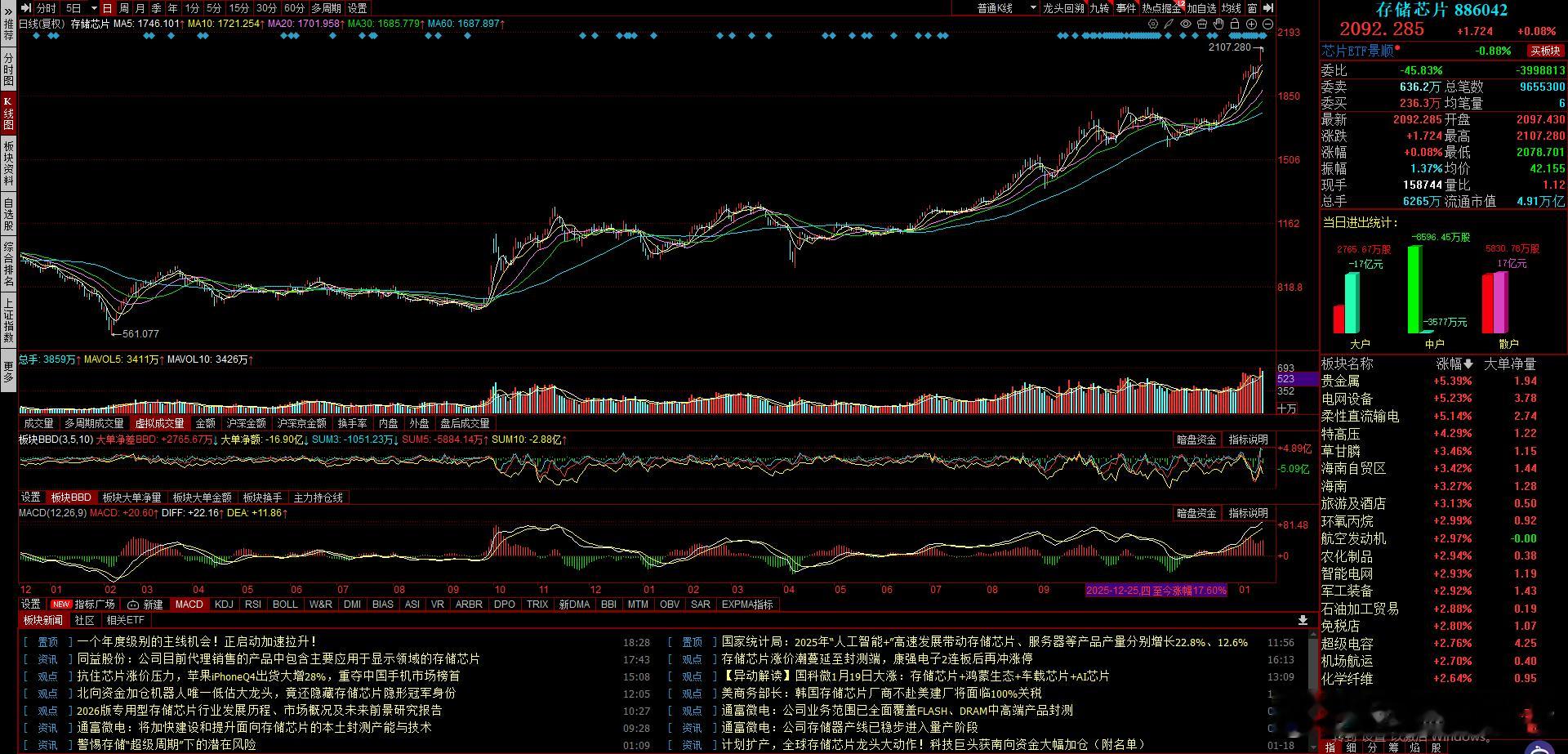The height and width of the screenshot is (754, 1568).
Task: Open 热点掘金 feature
Action: [1161, 8]
